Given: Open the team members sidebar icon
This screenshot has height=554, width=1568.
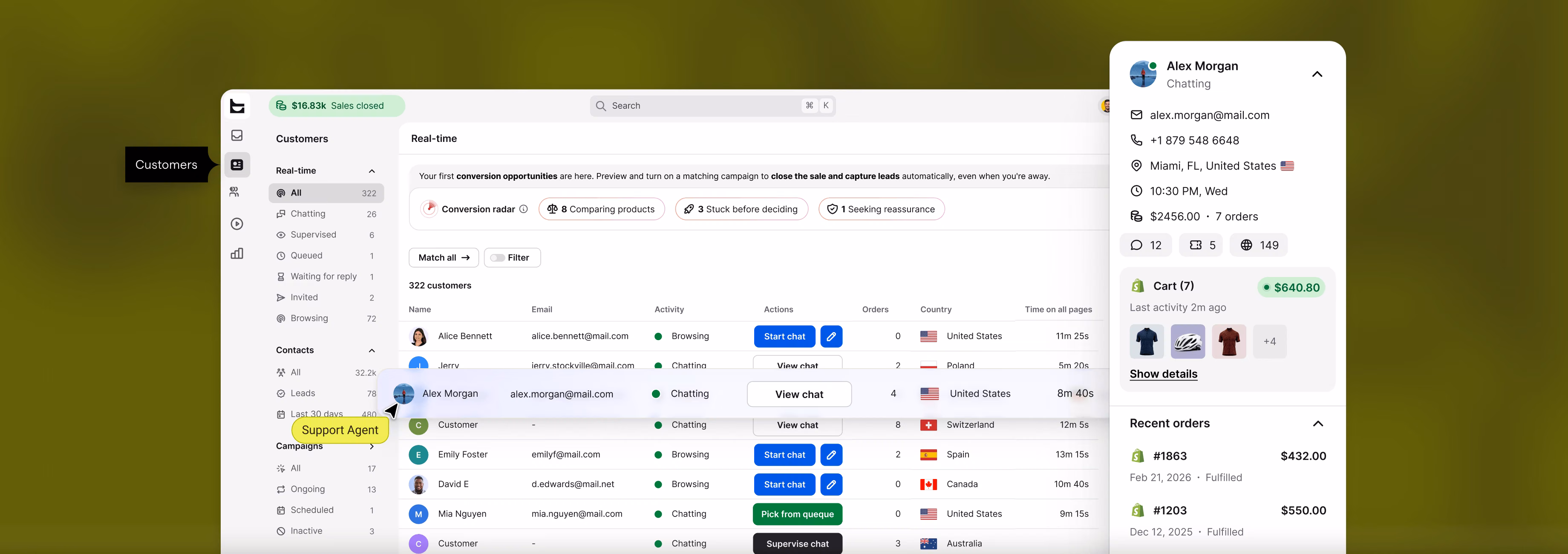Looking at the screenshot, I should point(234,192).
